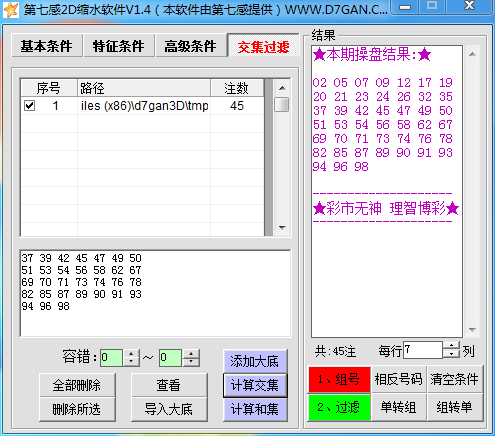Click inside the numbers text area

155,293
